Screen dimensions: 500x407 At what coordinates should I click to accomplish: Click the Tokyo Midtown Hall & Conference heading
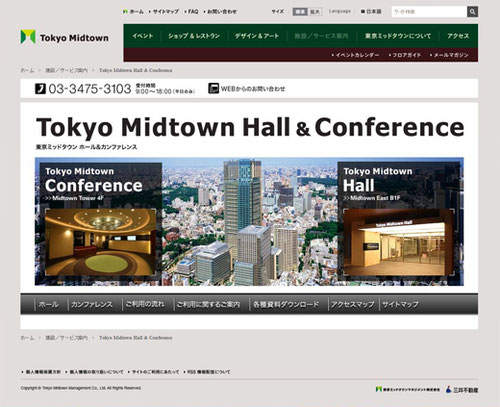250,127
